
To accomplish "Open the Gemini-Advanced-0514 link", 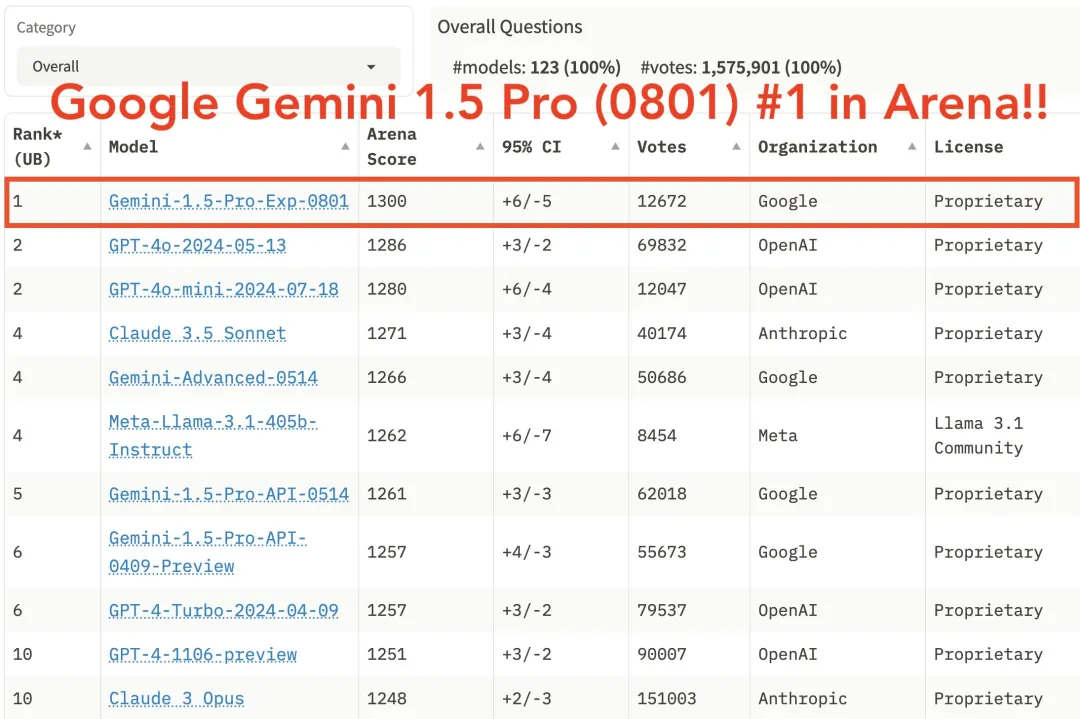I will [x=214, y=377].
